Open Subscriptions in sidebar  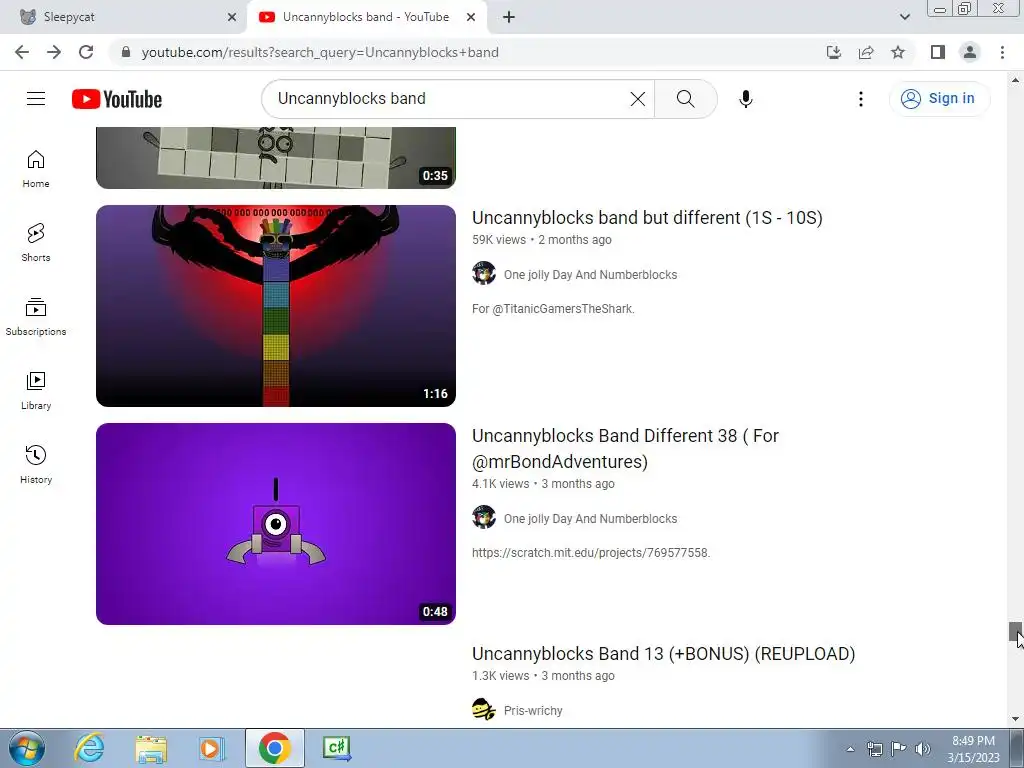pyautogui.click(x=36, y=317)
